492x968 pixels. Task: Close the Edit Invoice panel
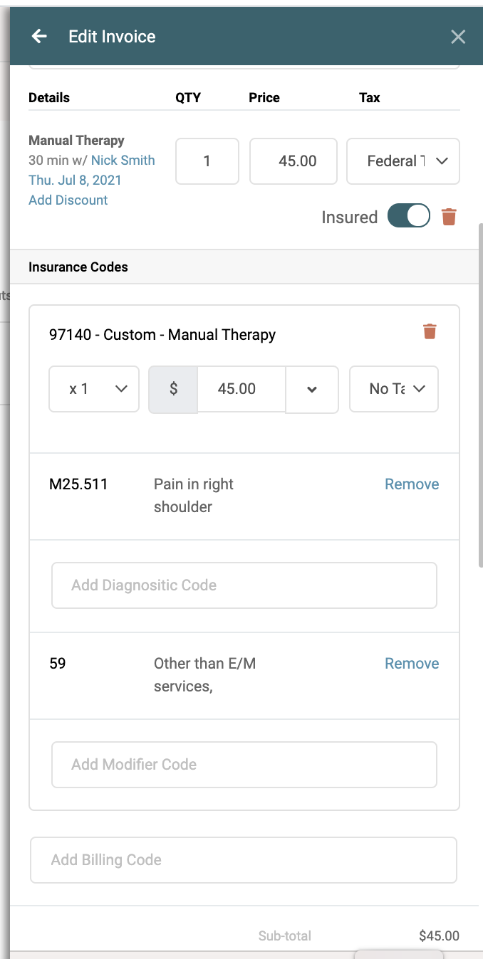click(x=457, y=37)
